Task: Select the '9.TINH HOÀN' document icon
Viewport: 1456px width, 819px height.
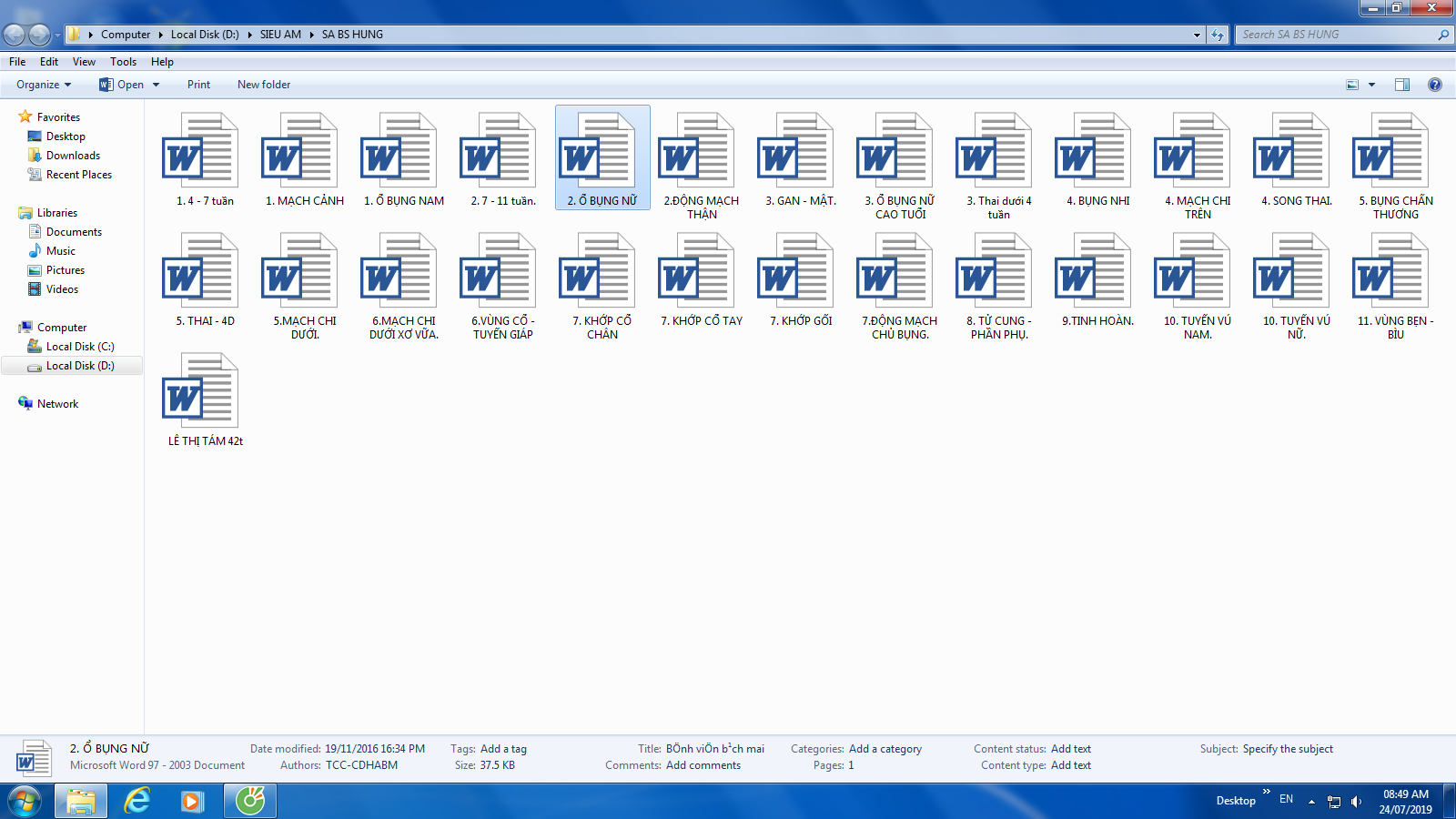Action: (x=1097, y=272)
